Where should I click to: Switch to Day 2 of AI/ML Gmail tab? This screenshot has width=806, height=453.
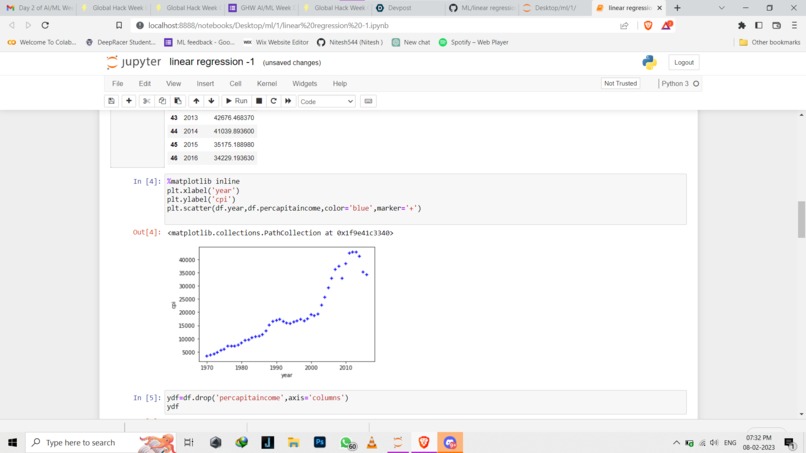point(39,8)
